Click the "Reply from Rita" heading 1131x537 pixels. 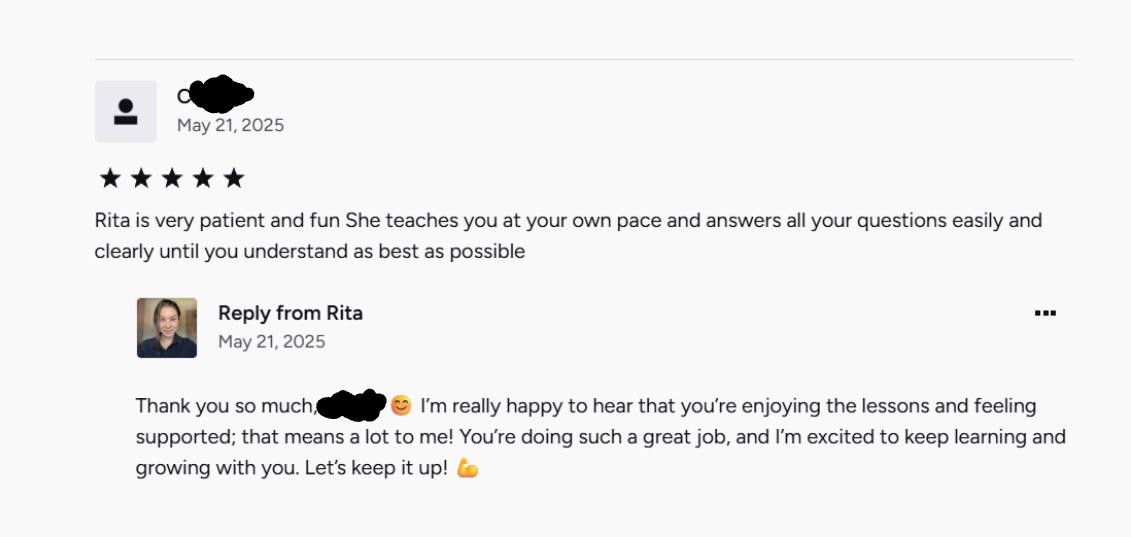coord(290,313)
